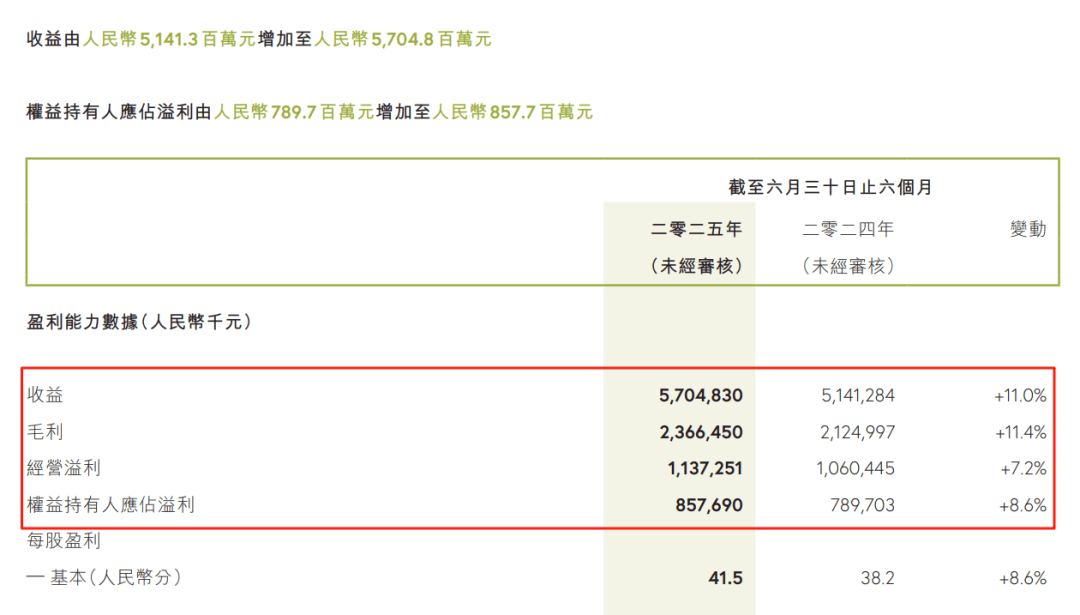Click the 二零二四年 column header
Image resolution: width=1080 pixels, height=615 pixels.
tap(848, 229)
